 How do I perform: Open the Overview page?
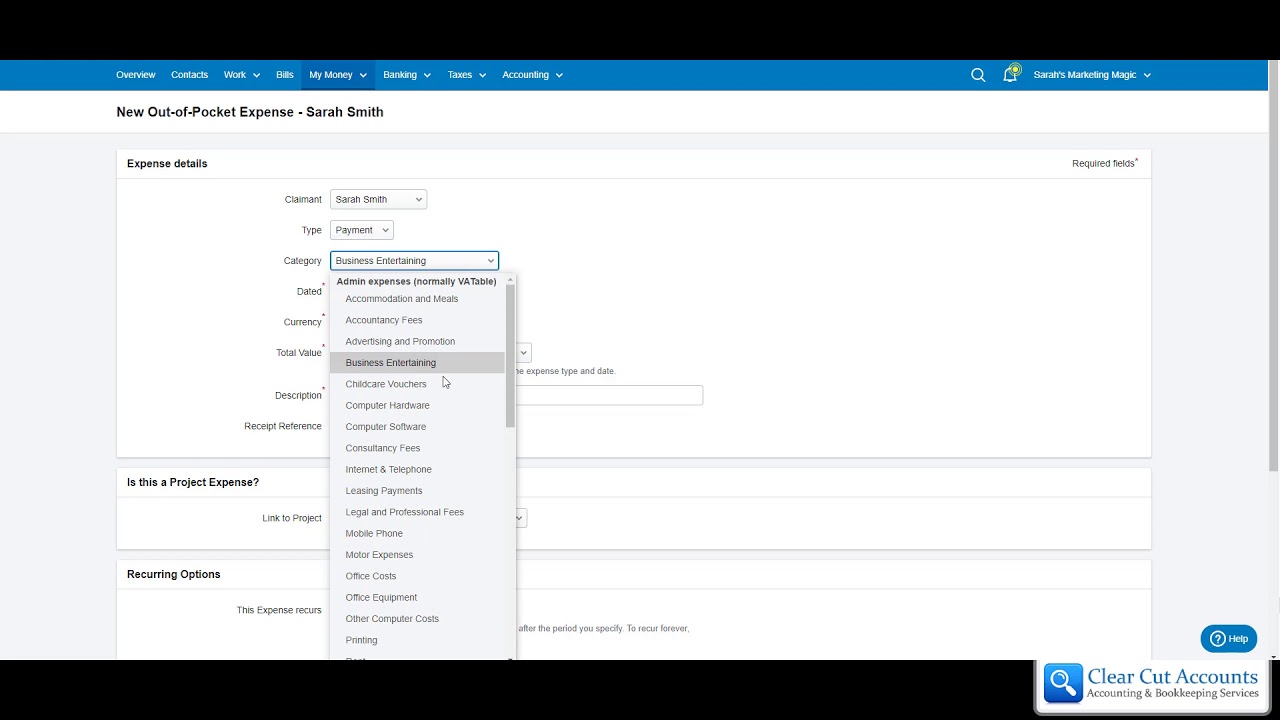[x=135, y=75]
